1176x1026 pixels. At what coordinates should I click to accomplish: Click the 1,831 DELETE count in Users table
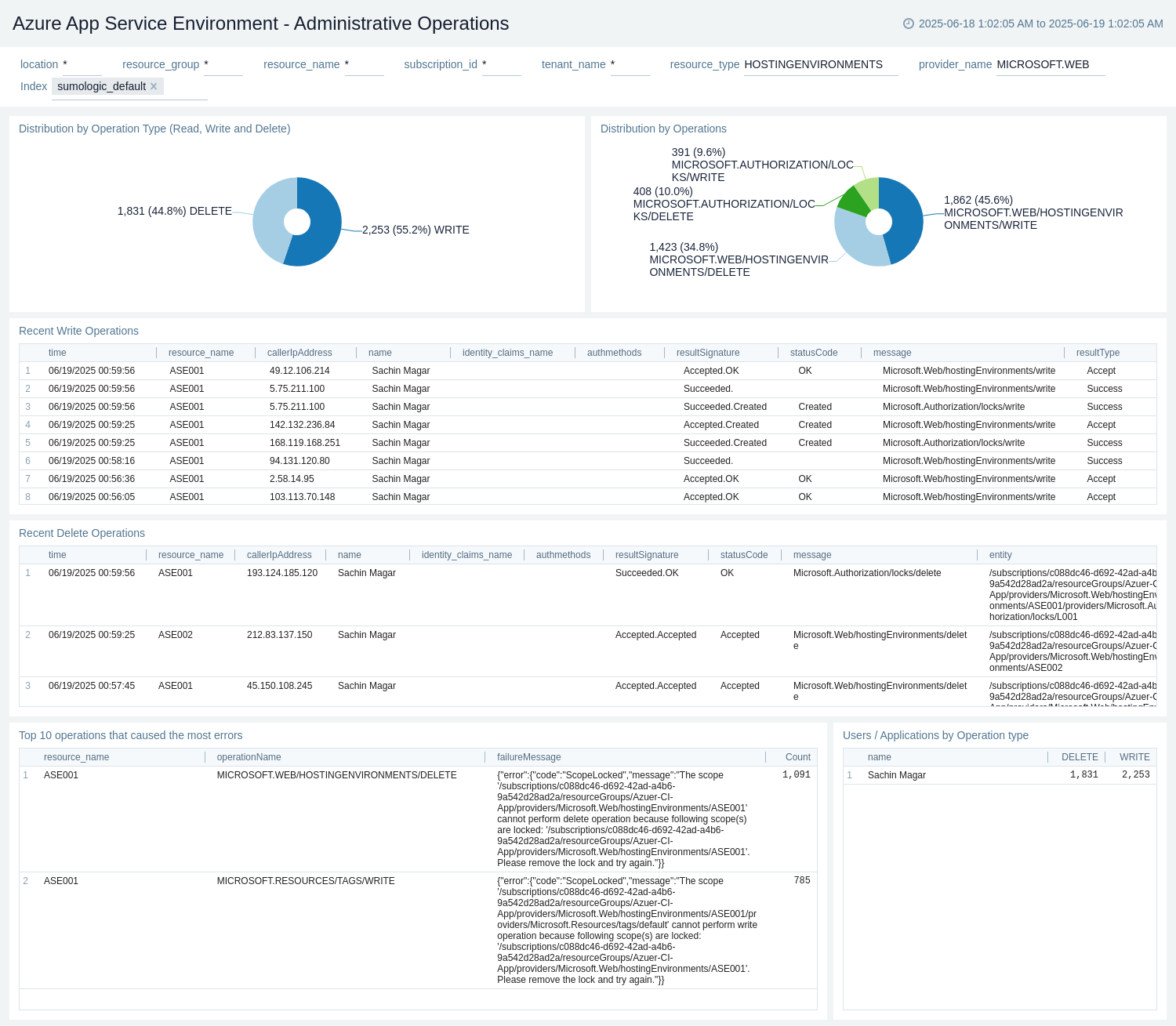(1084, 774)
